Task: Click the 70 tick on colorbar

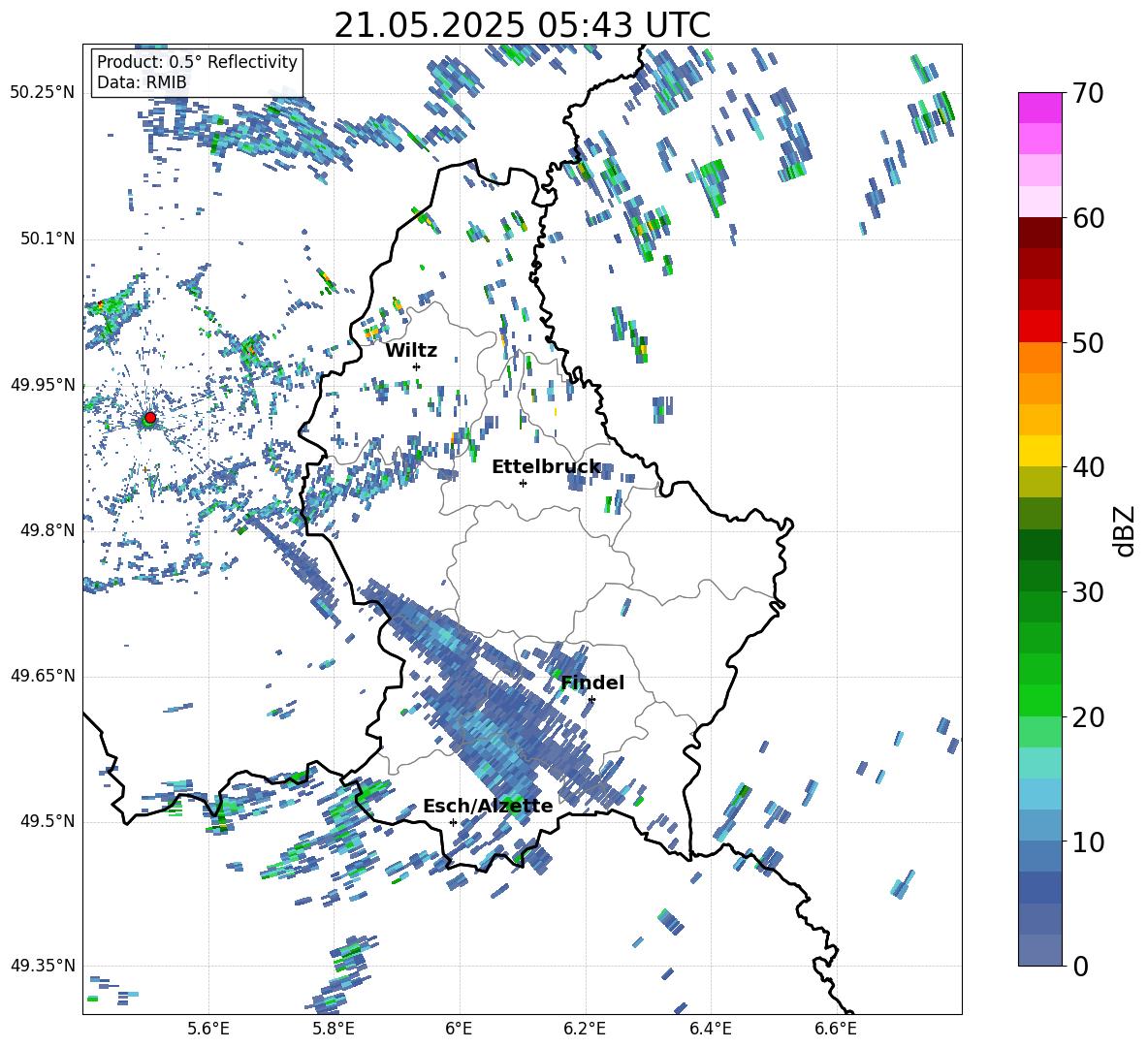Action: 1088,93
